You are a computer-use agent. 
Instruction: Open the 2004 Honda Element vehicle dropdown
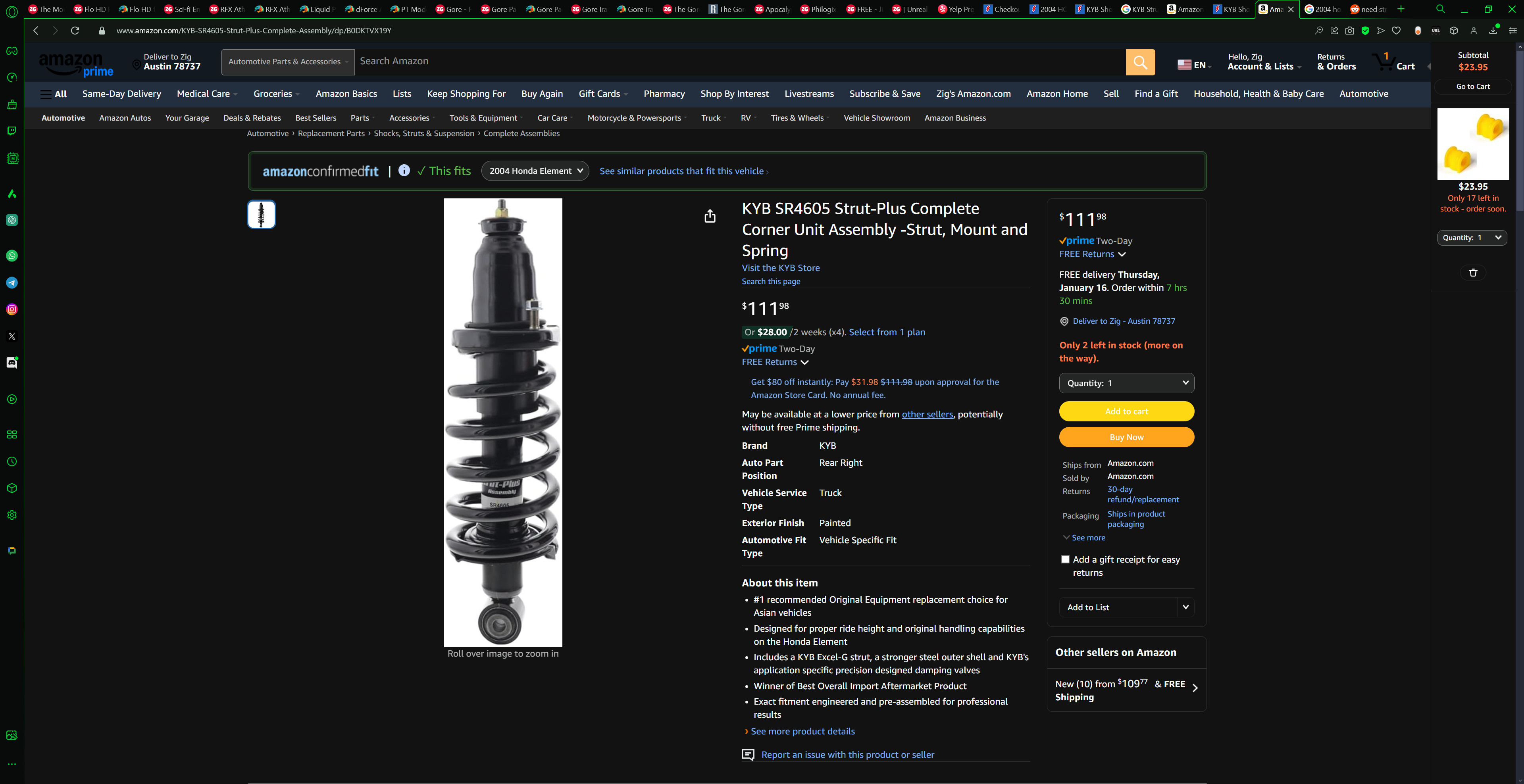(x=535, y=171)
